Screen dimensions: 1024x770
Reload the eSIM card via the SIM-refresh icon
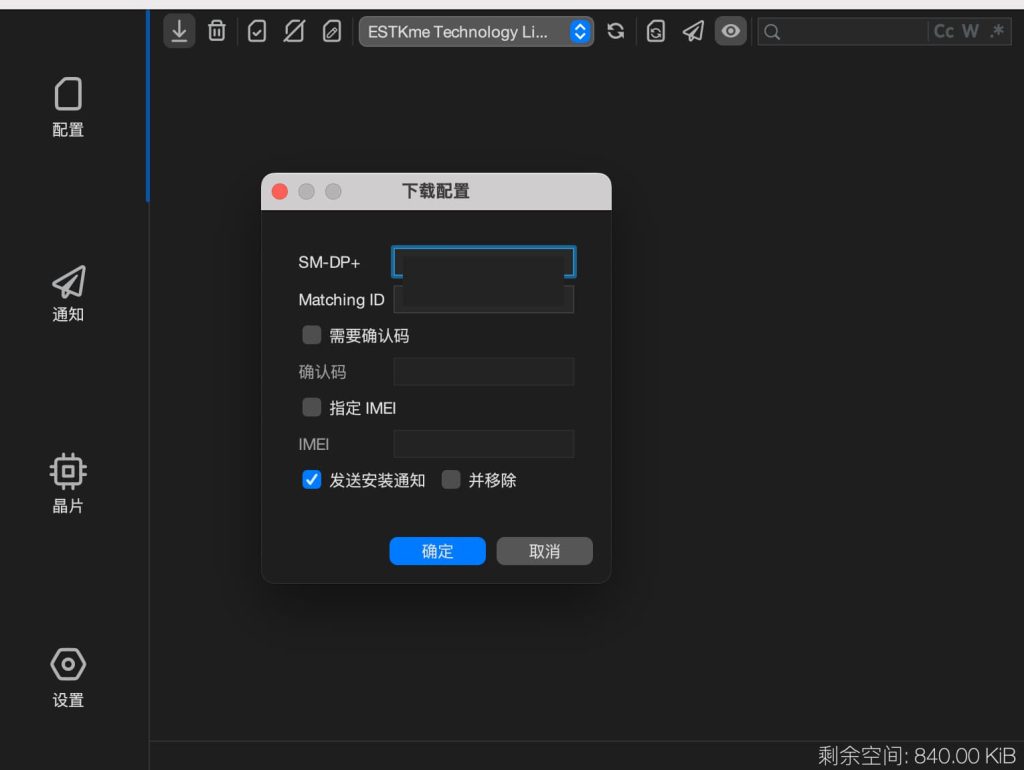coord(655,31)
